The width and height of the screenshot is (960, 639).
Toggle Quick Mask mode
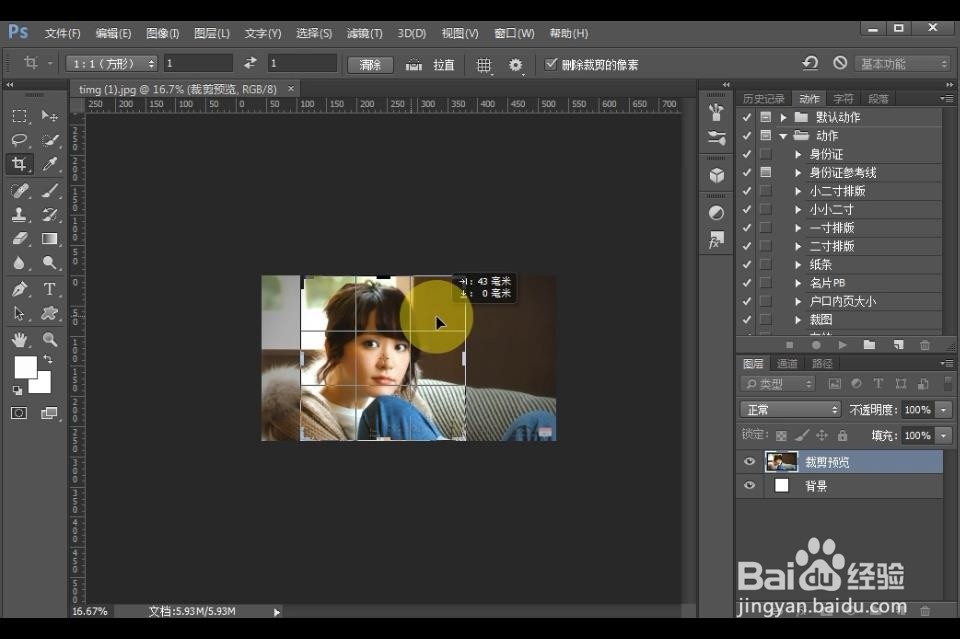point(19,413)
